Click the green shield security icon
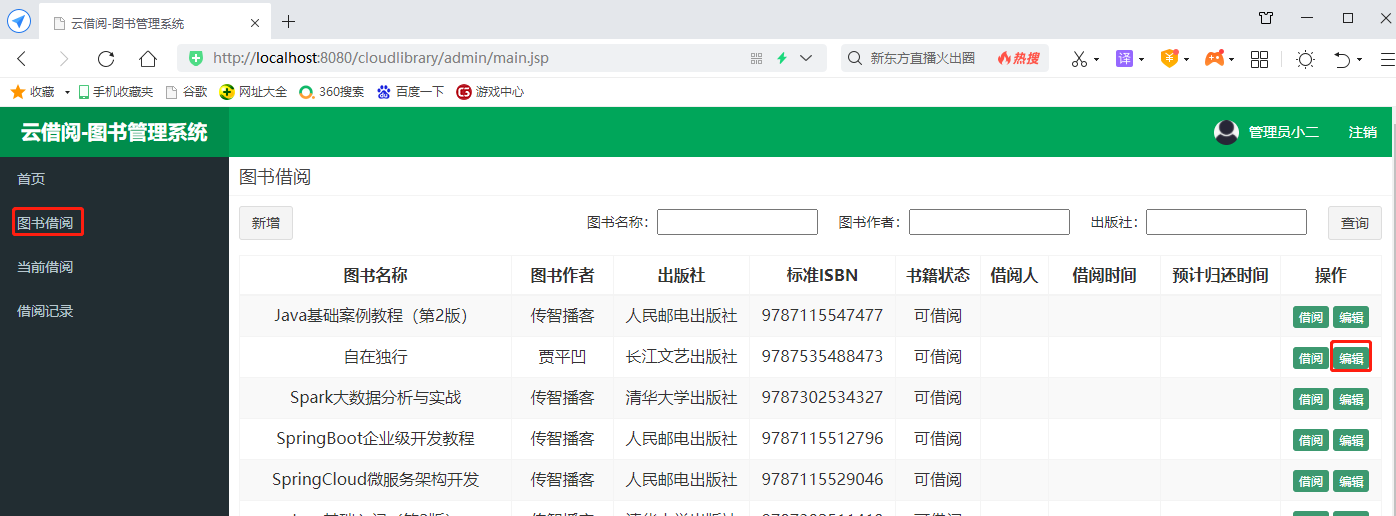 pos(196,59)
